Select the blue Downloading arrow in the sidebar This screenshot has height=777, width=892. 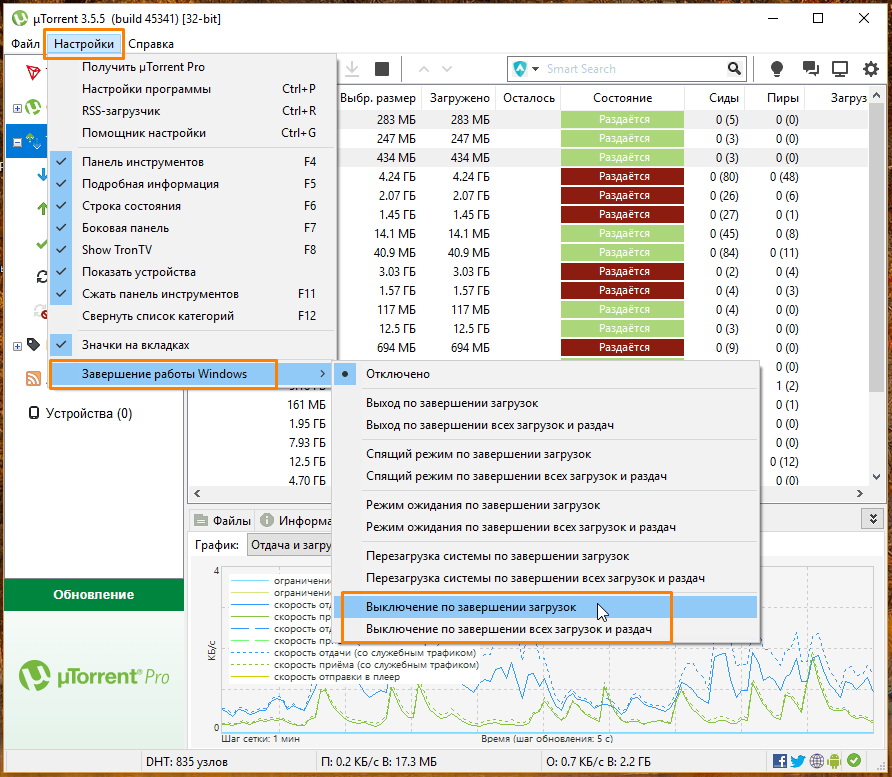(42, 175)
